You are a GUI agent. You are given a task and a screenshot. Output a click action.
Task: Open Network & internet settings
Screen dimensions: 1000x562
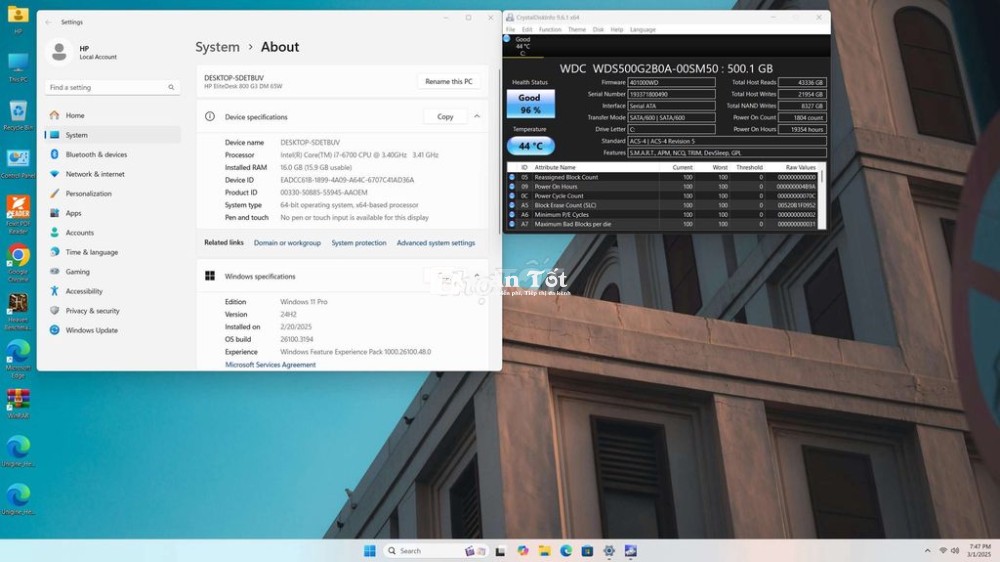(112, 174)
